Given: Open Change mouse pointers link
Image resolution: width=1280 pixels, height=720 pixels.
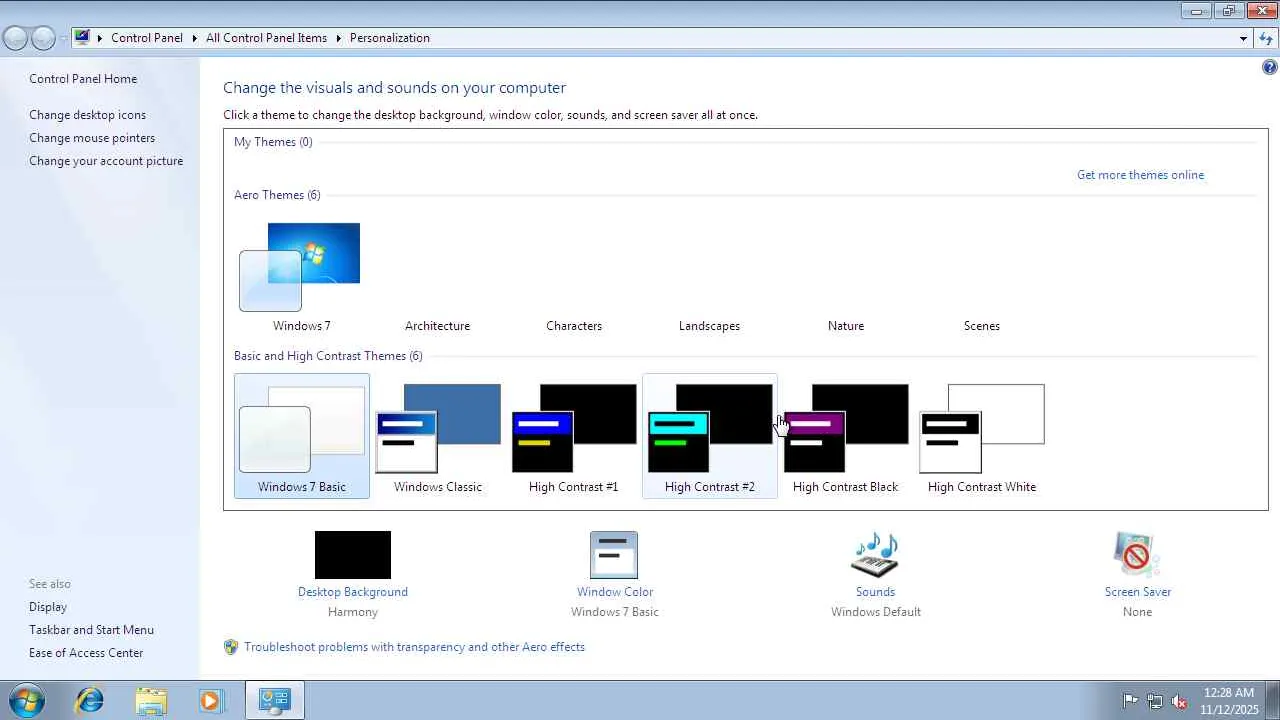Looking at the screenshot, I should [x=92, y=138].
